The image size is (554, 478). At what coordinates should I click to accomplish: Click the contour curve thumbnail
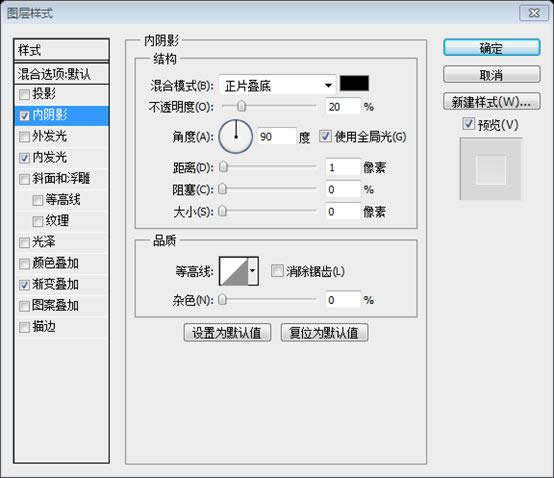[x=234, y=271]
